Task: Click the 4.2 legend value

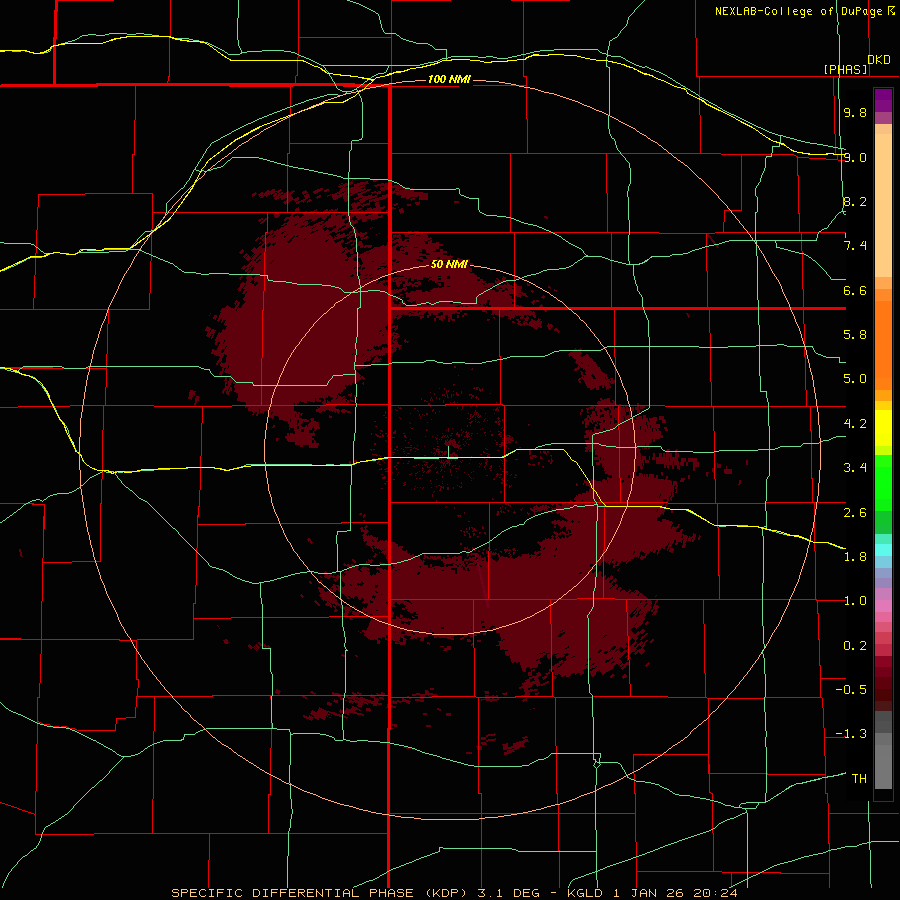Action: point(855,424)
